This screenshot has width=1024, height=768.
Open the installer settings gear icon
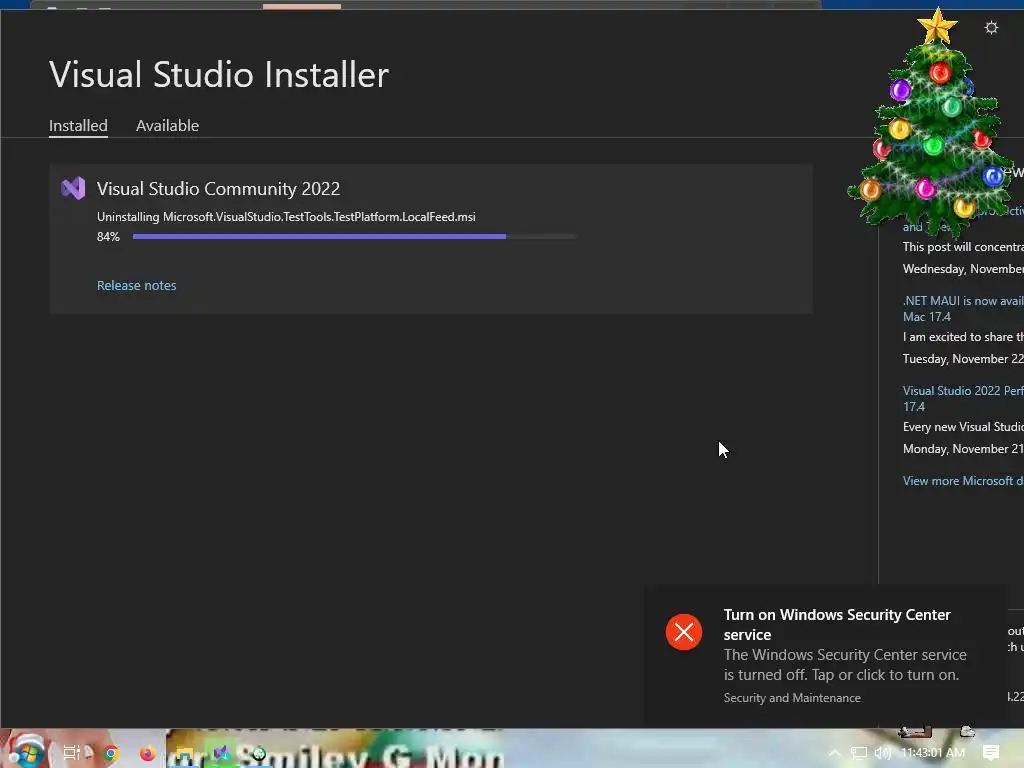[x=991, y=27]
